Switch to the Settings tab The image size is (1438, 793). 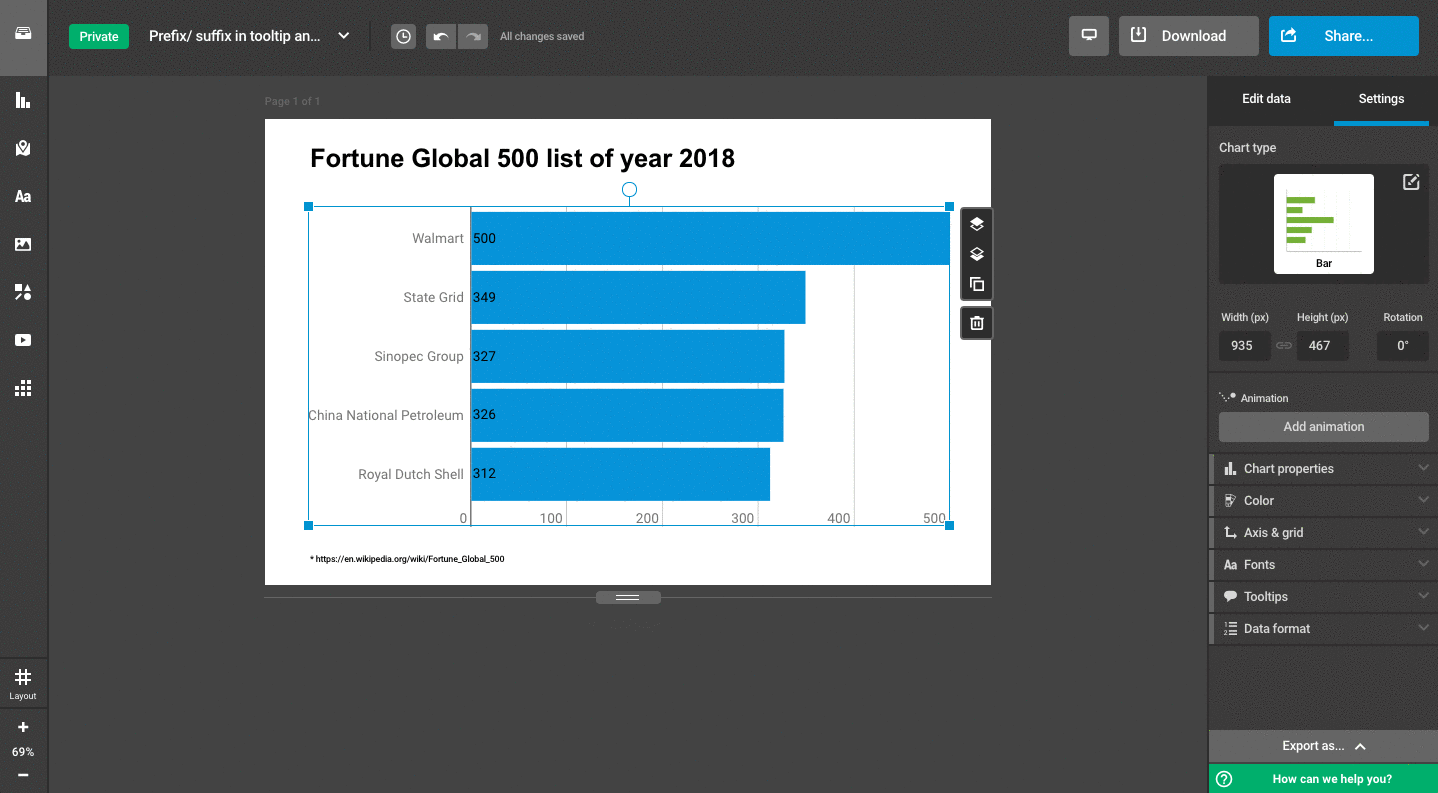tap(1381, 99)
